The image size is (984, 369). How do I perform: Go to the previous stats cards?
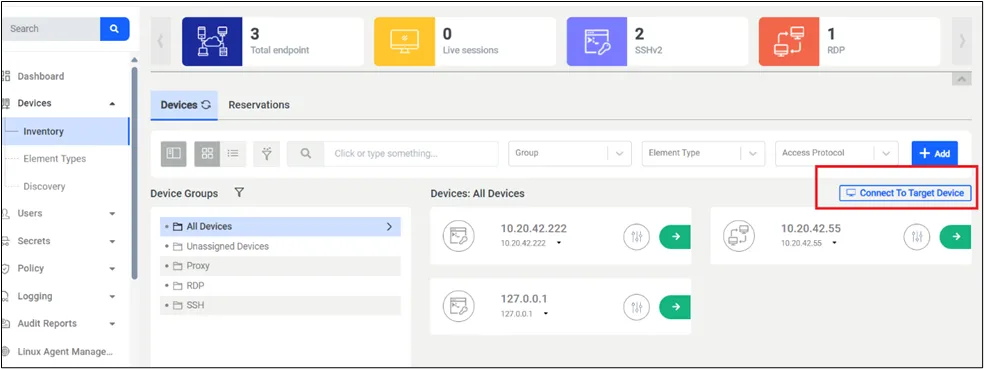point(161,41)
